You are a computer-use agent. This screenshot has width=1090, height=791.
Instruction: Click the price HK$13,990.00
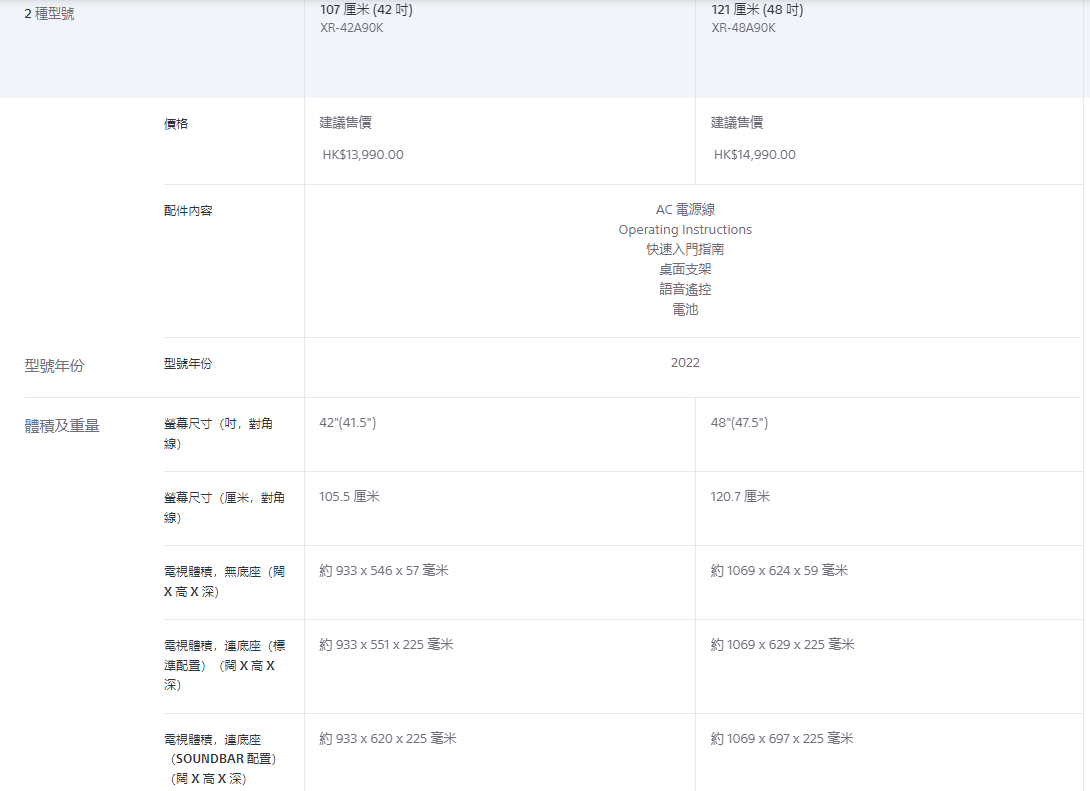tap(363, 154)
